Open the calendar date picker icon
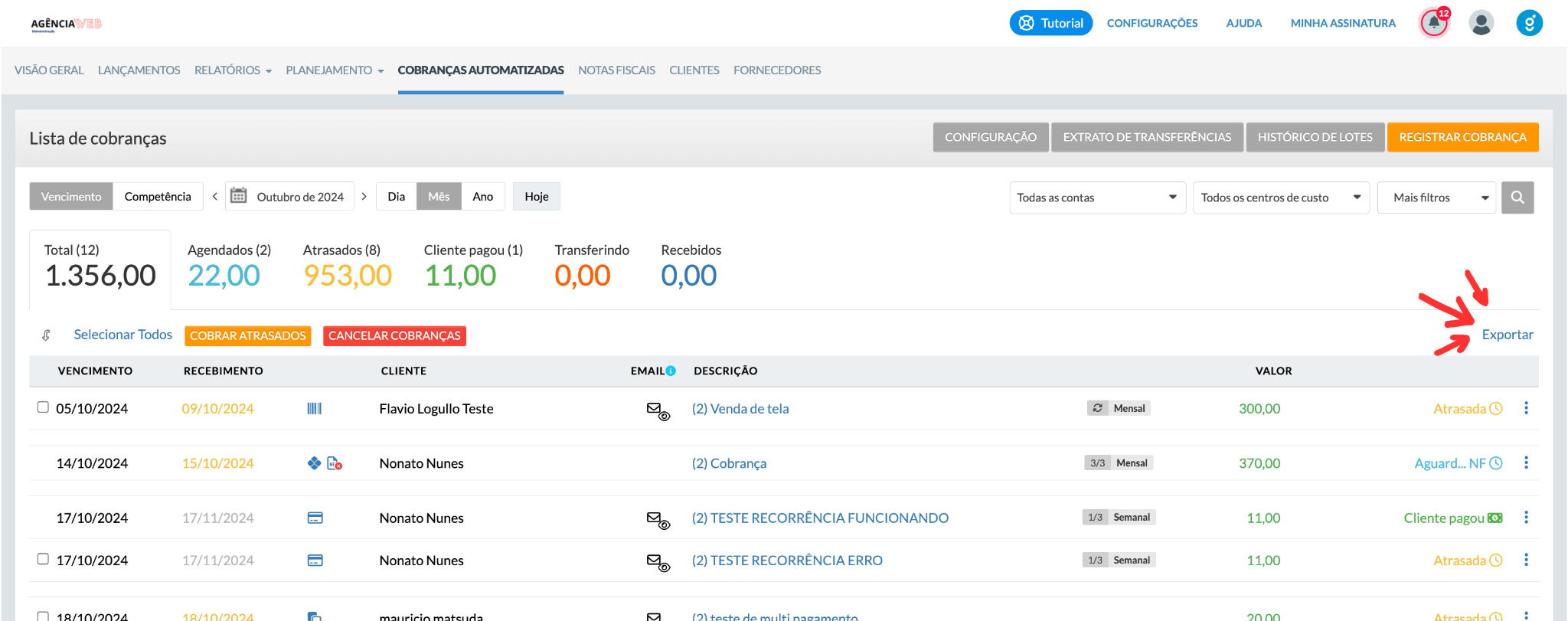 pos(239,196)
